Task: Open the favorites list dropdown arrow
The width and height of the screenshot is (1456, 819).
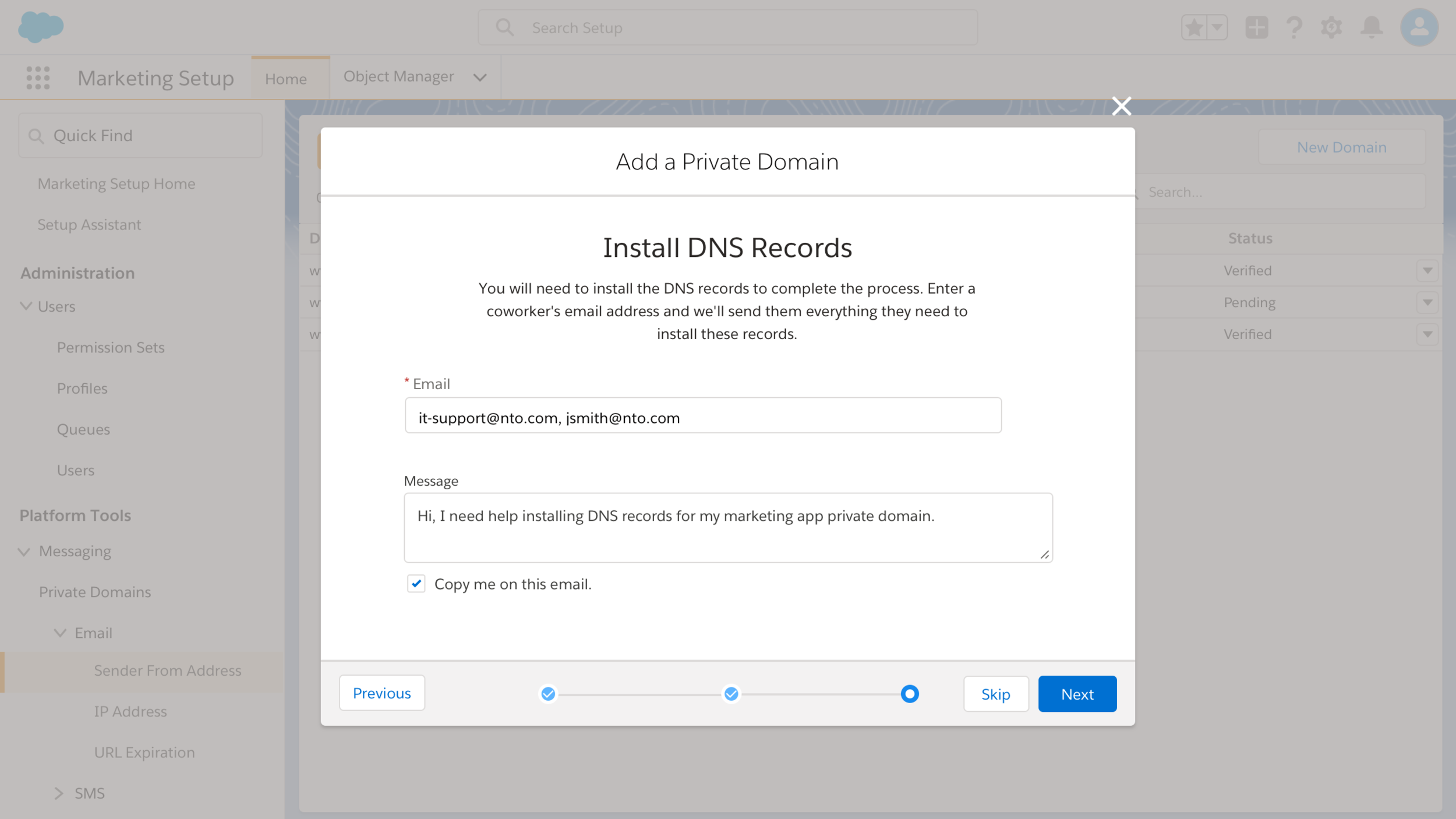Action: tap(1217, 27)
